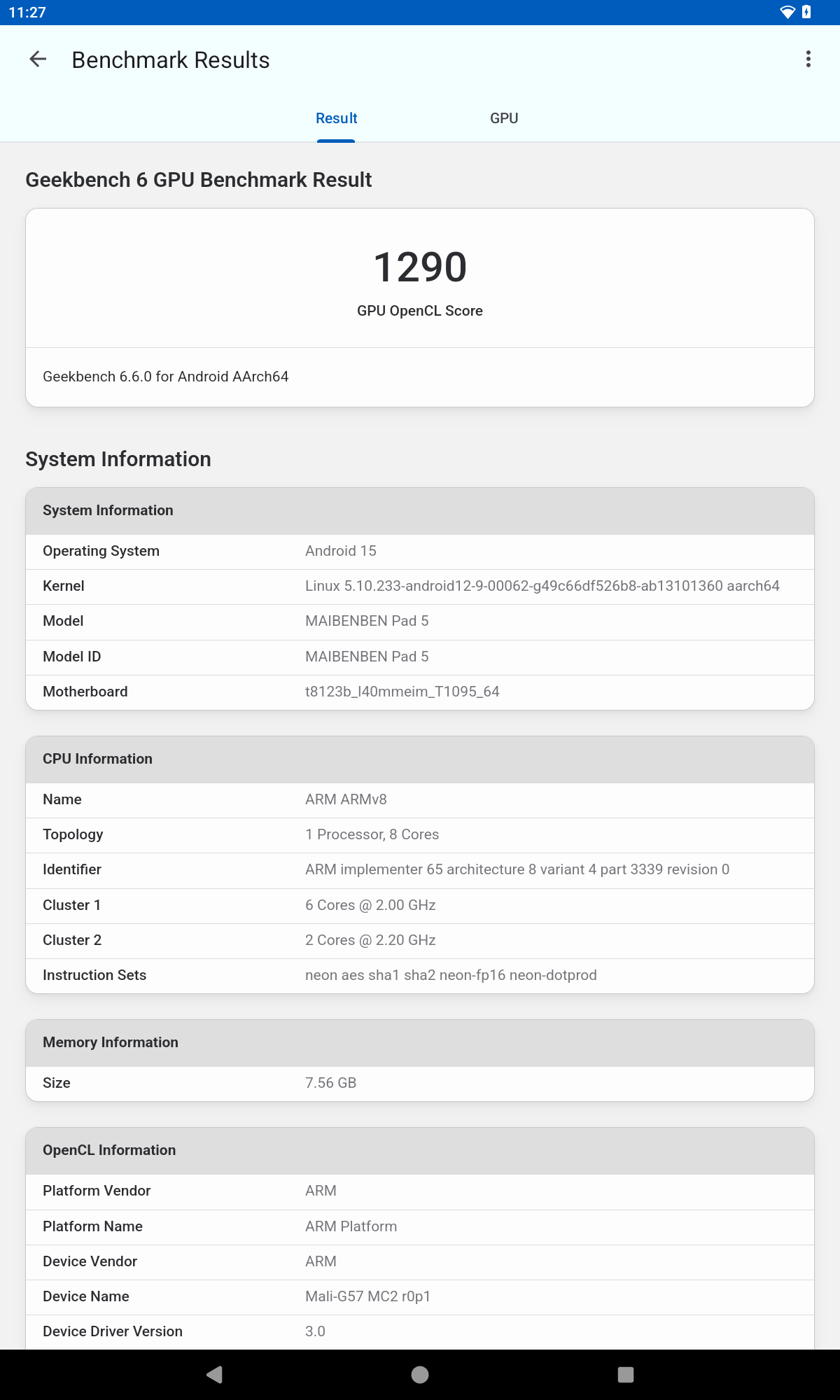Viewport: 840px width, 1400px height.
Task: Tap the back arrow icon
Action: pyautogui.click(x=38, y=59)
